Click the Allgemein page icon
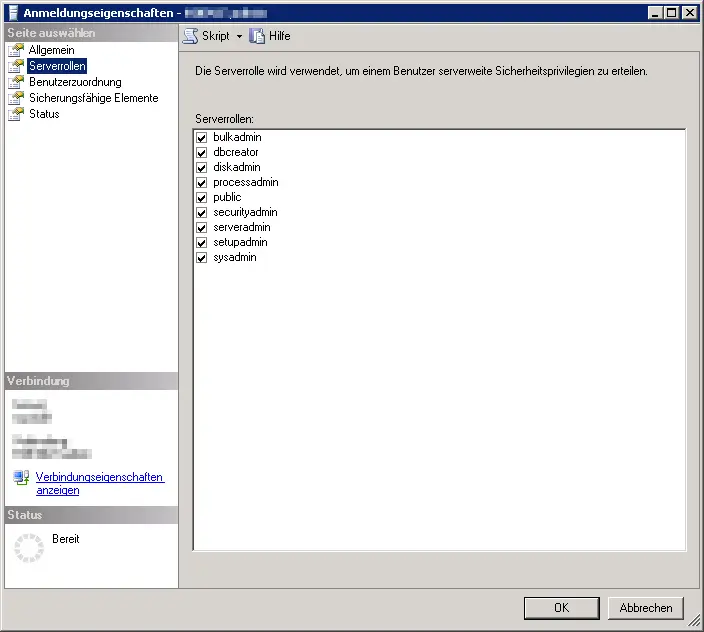 16,50
